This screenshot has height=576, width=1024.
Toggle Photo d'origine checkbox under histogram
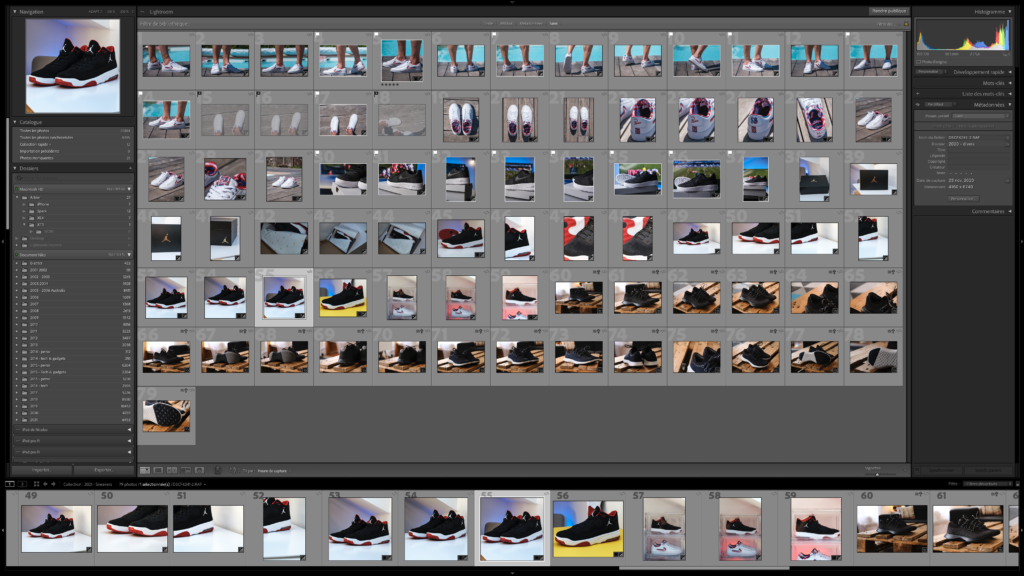pos(919,62)
